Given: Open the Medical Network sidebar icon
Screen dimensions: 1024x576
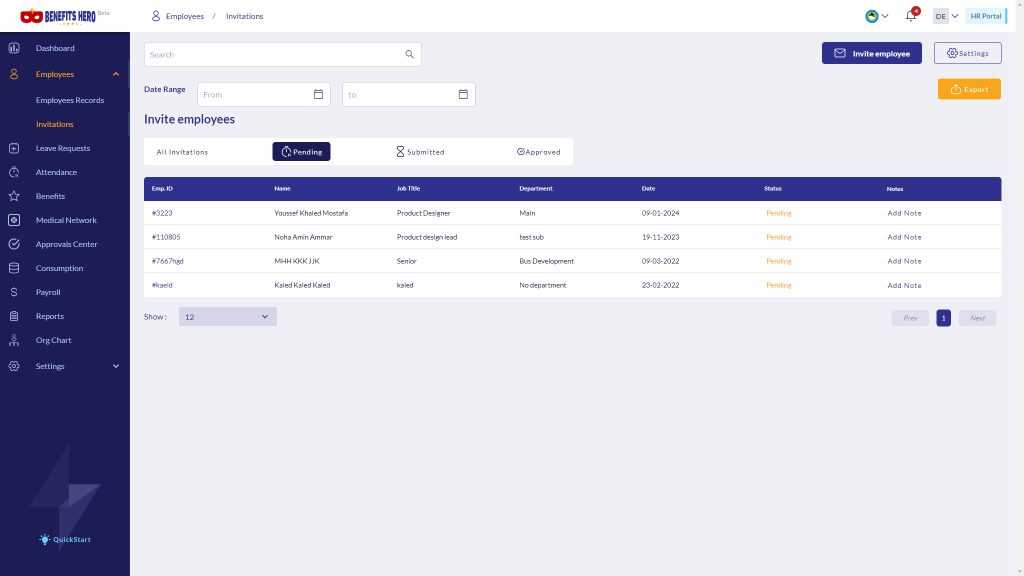Looking at the screenshot, I should pyautogui.click(x=14, y=220).
